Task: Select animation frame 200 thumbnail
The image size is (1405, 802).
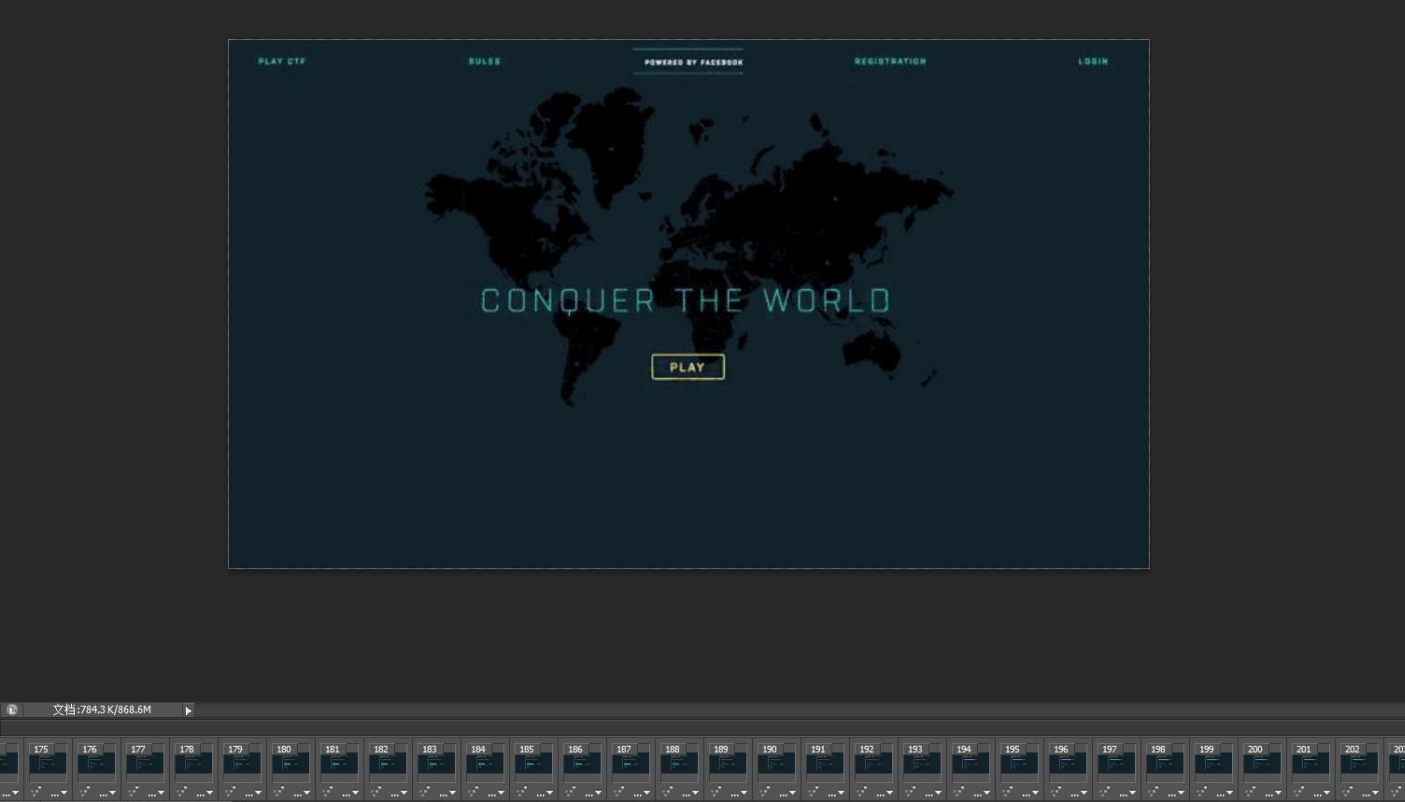Action: (1262, 763)
